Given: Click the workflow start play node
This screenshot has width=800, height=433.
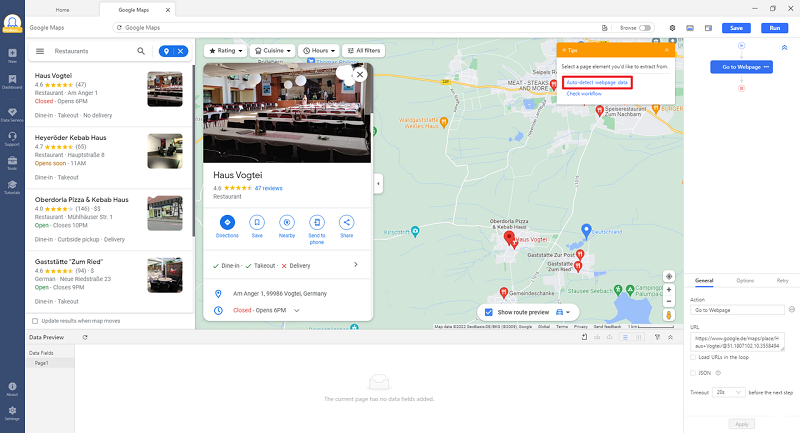Looking at the screenshot, I should coord(741,46).
